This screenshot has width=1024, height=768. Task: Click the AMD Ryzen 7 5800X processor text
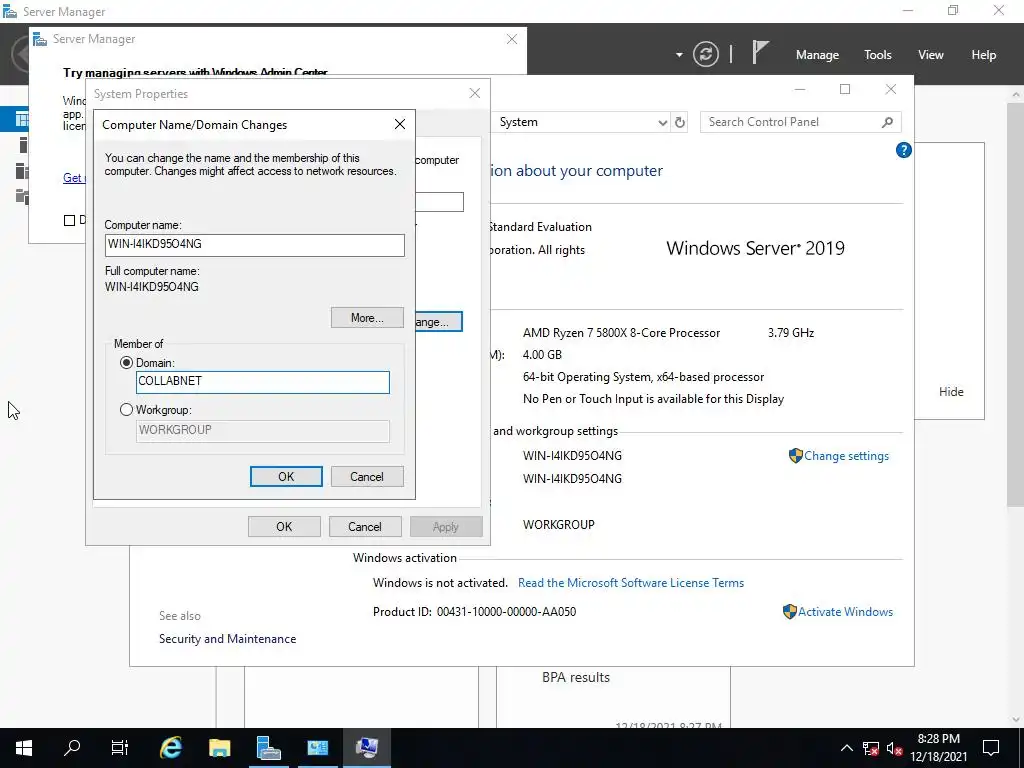click(621, 333)
